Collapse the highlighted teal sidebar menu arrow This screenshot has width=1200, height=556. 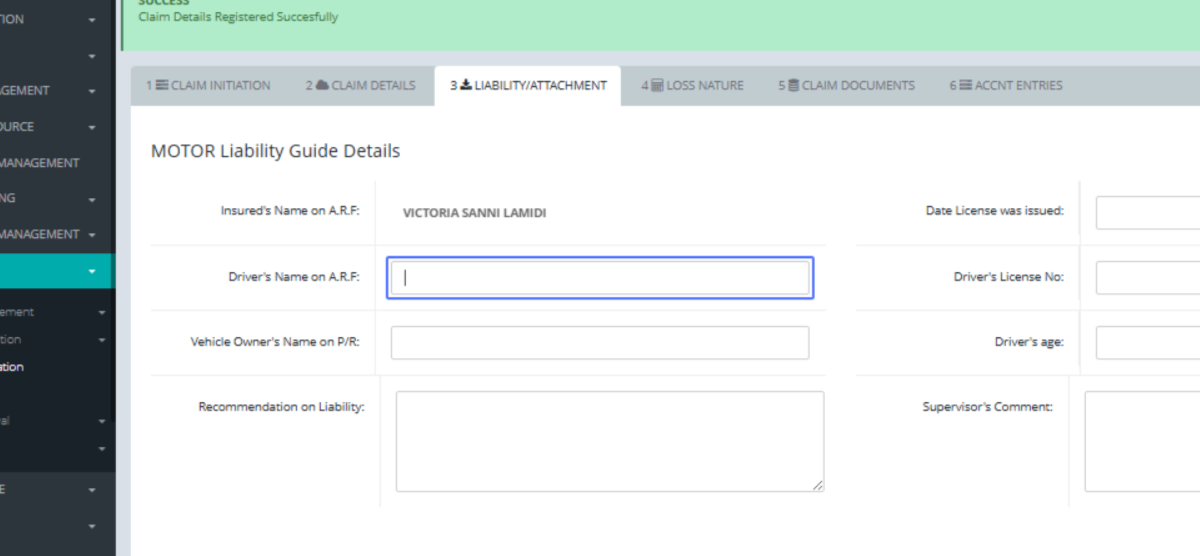(92, 271)
